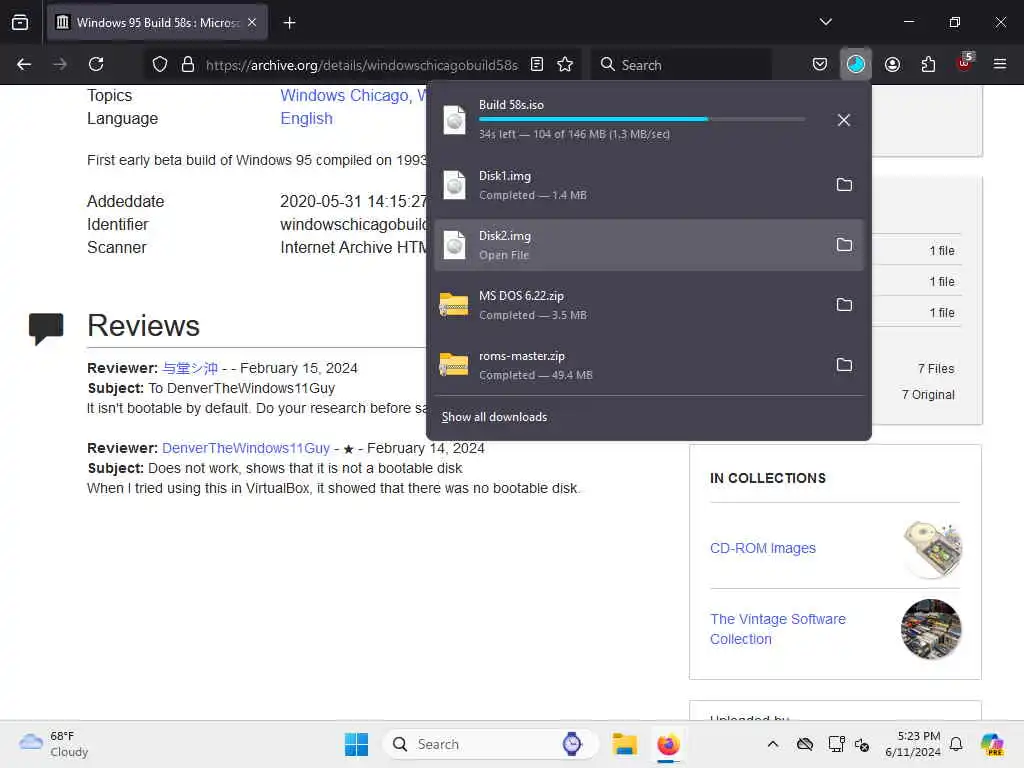
Task: Click the Vintage Software Collection thumbnail
Action: [931, 629]
